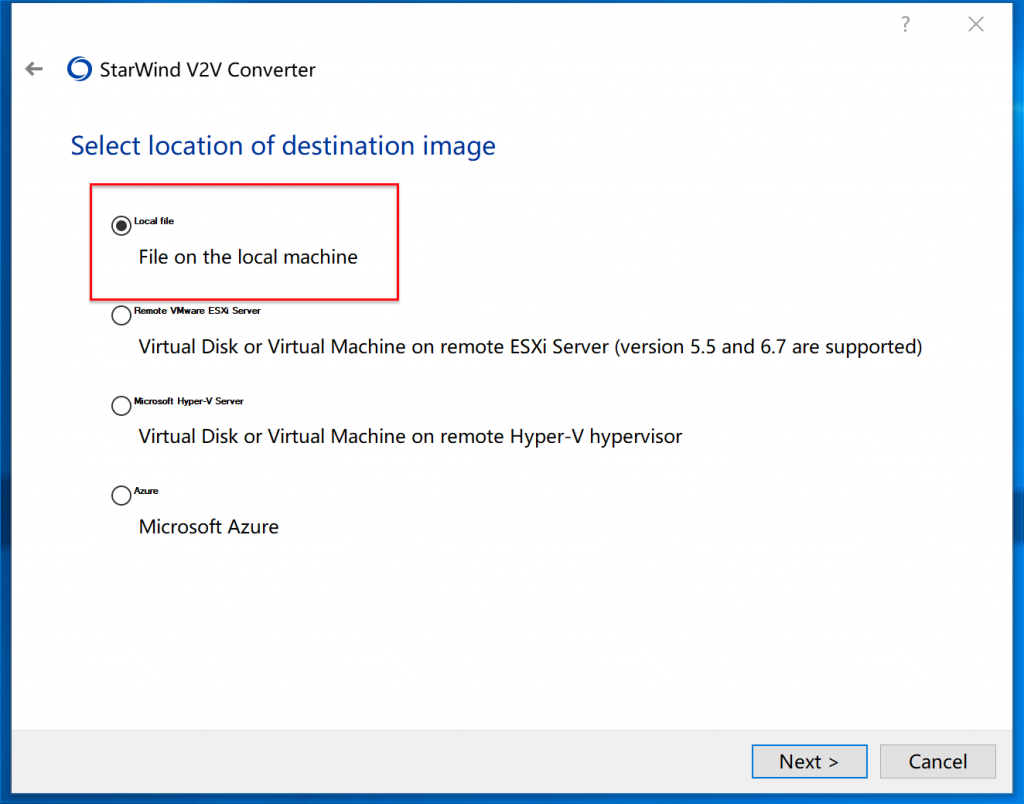Close the StarWind V2V Converter window

(976, 24)
